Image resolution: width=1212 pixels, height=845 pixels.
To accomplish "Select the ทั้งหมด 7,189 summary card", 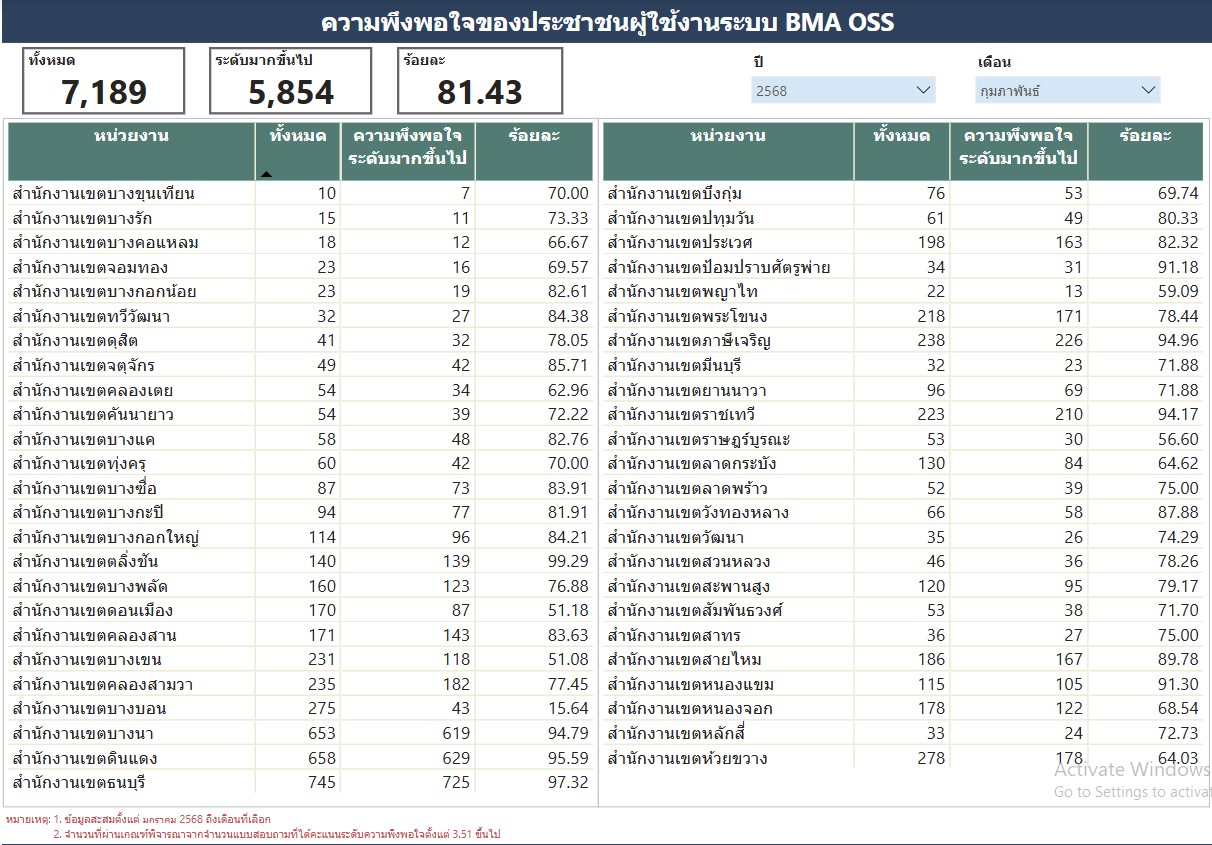I will pyautogui.click(x=104, y=81).
